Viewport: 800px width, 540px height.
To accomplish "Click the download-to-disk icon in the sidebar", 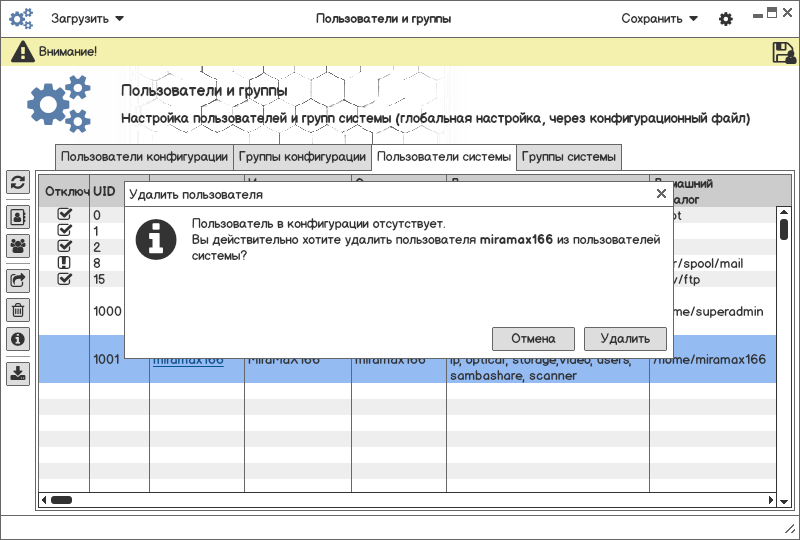I will (x=18, y=373).
